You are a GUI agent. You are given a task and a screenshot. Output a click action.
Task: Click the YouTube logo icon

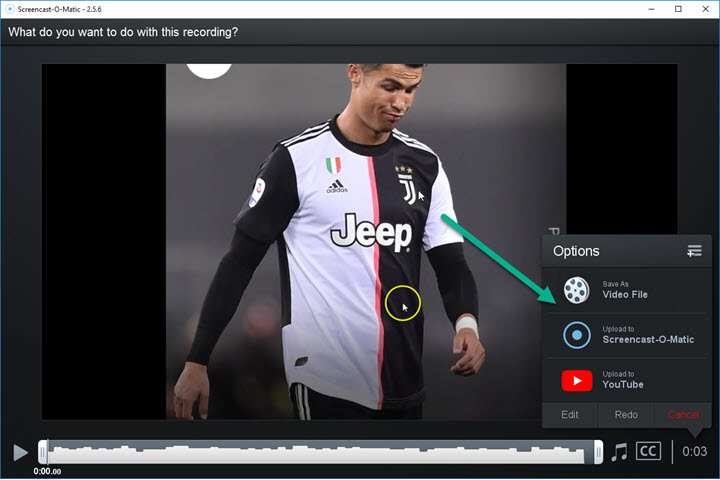click(x=577, y=381)
